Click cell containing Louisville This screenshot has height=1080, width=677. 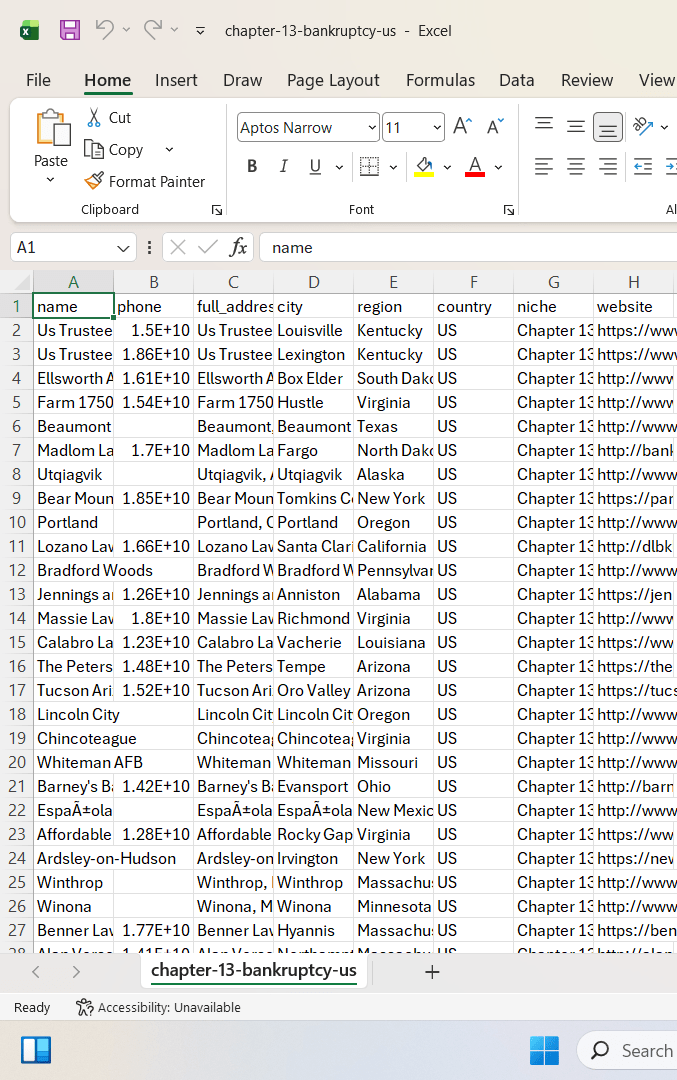[x=313, y=331]
